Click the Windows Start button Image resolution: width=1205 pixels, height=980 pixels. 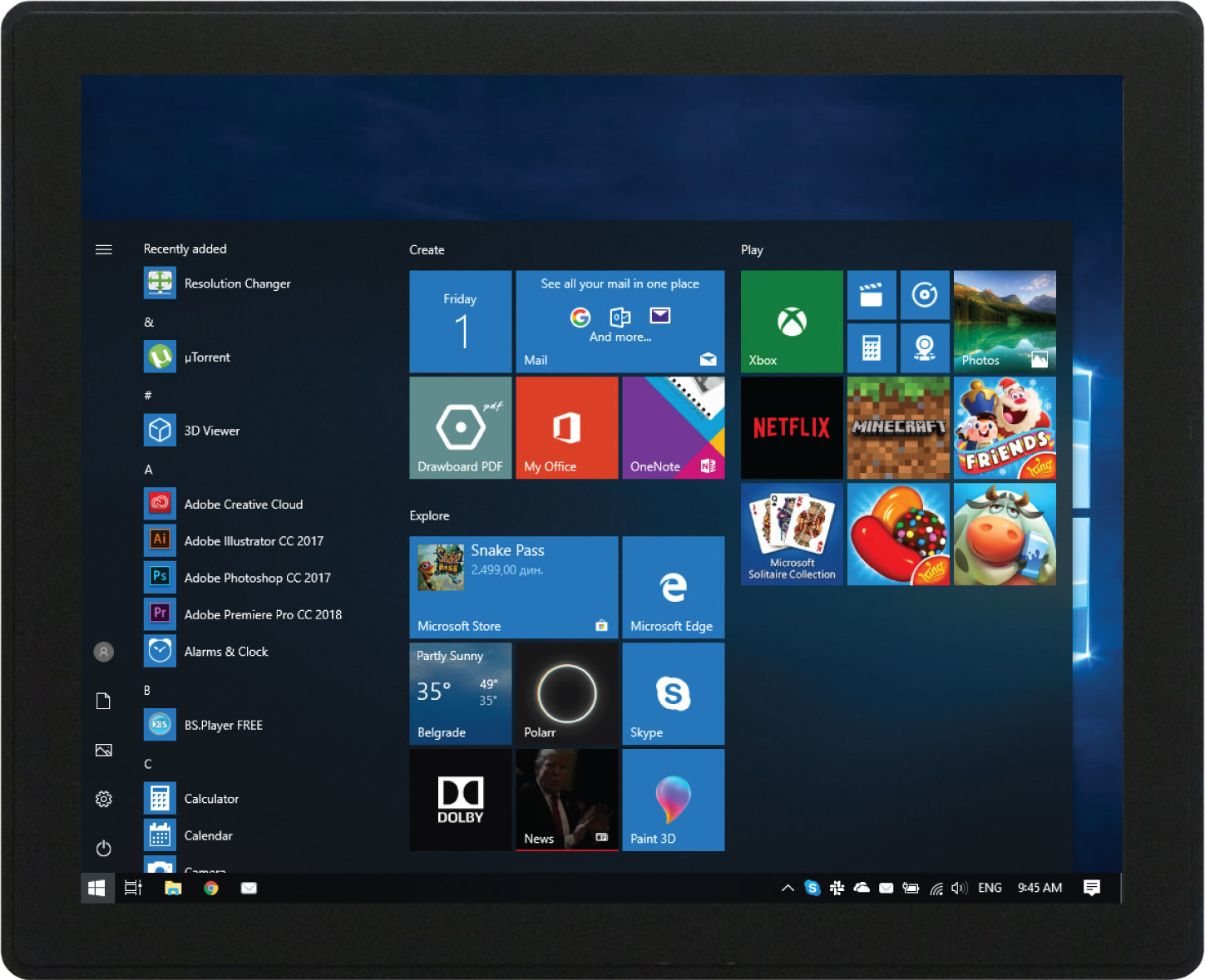click(96, 888)
